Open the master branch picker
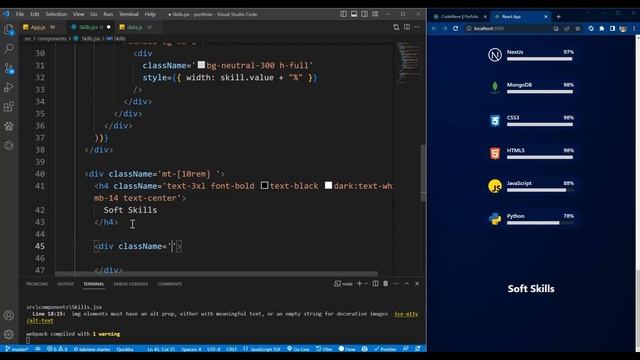This screenshot has width=640, height=360. click(17, 349)
